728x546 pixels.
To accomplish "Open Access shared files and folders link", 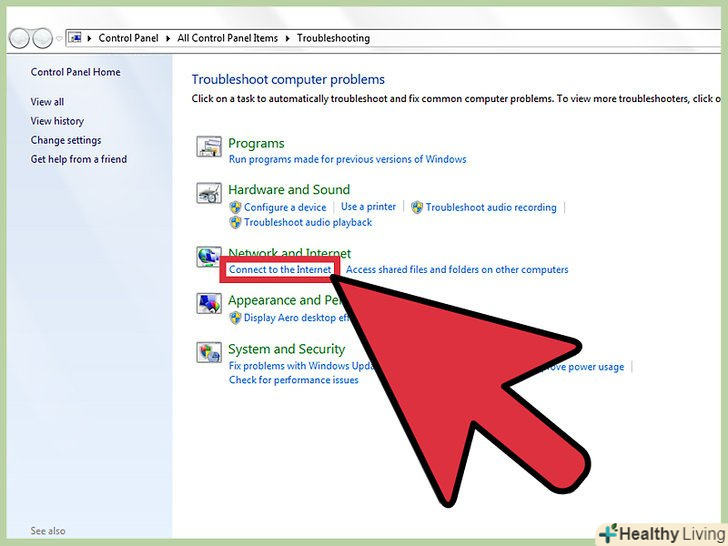I will click(457, 269).
